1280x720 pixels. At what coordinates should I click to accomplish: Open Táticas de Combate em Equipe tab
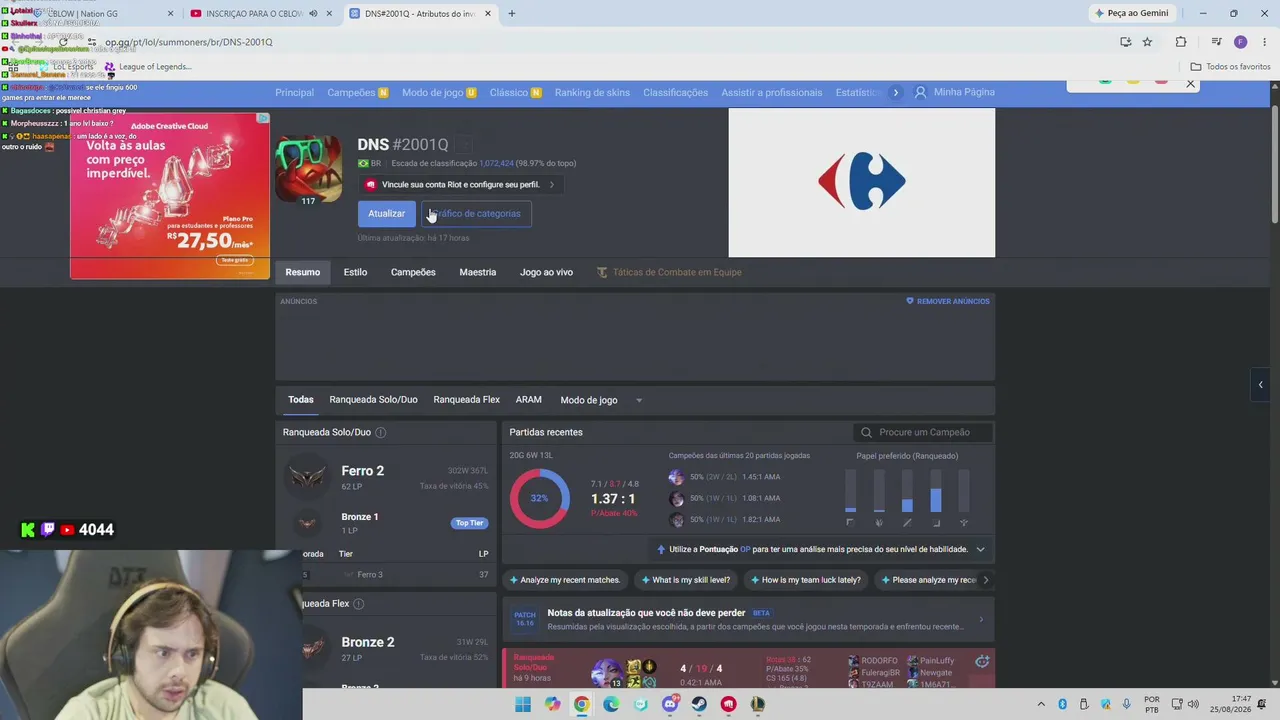pos(669,272)
